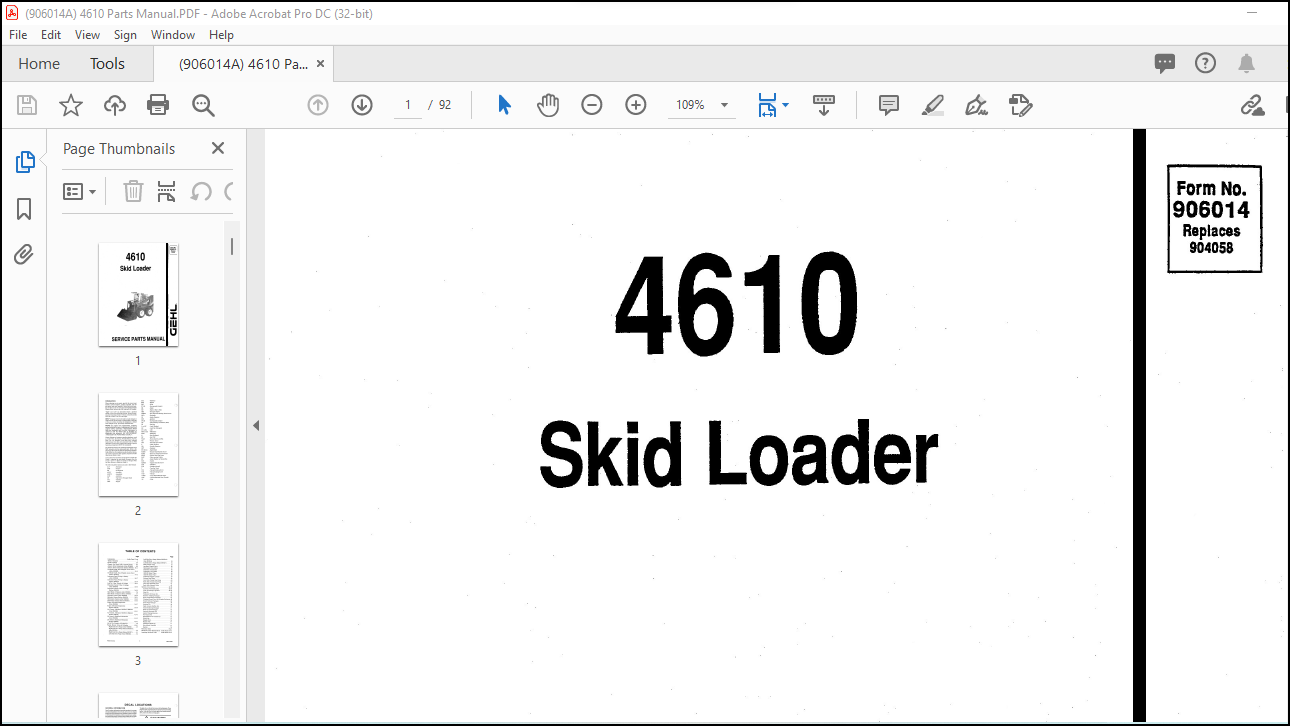Add document to starred favorites

pyautogui.click(x=71, y=105)
